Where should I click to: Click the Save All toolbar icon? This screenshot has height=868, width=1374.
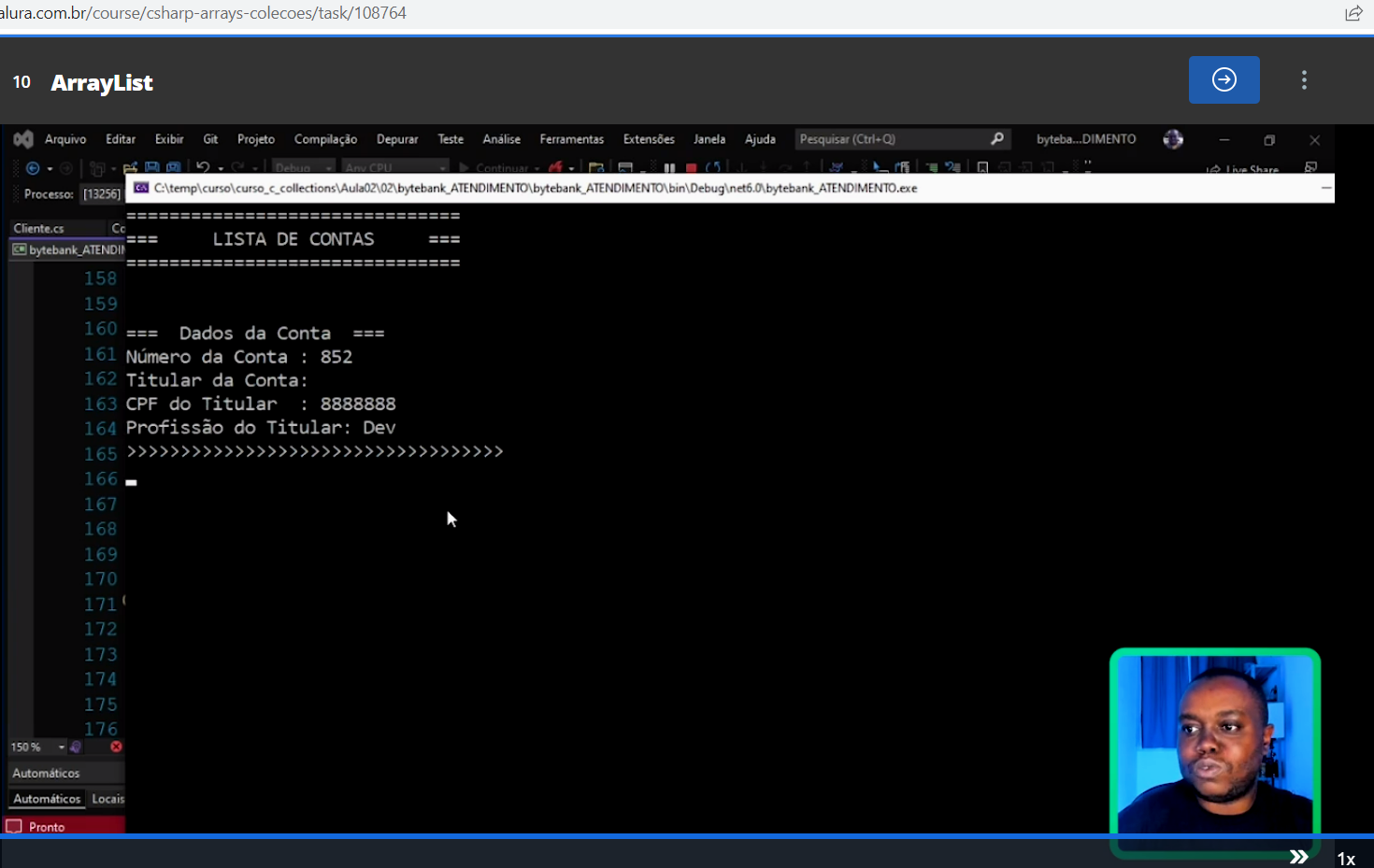(x=173, y=168)
